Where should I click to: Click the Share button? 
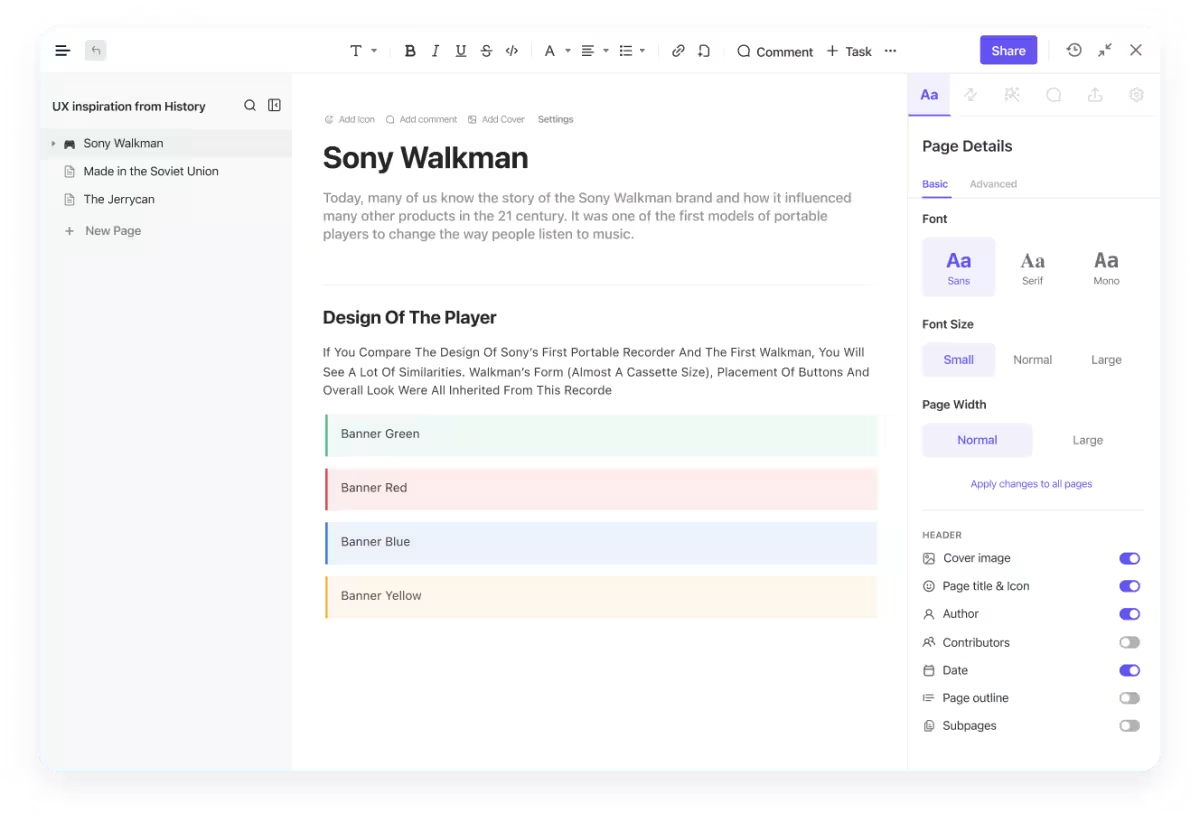point(1008,51)
